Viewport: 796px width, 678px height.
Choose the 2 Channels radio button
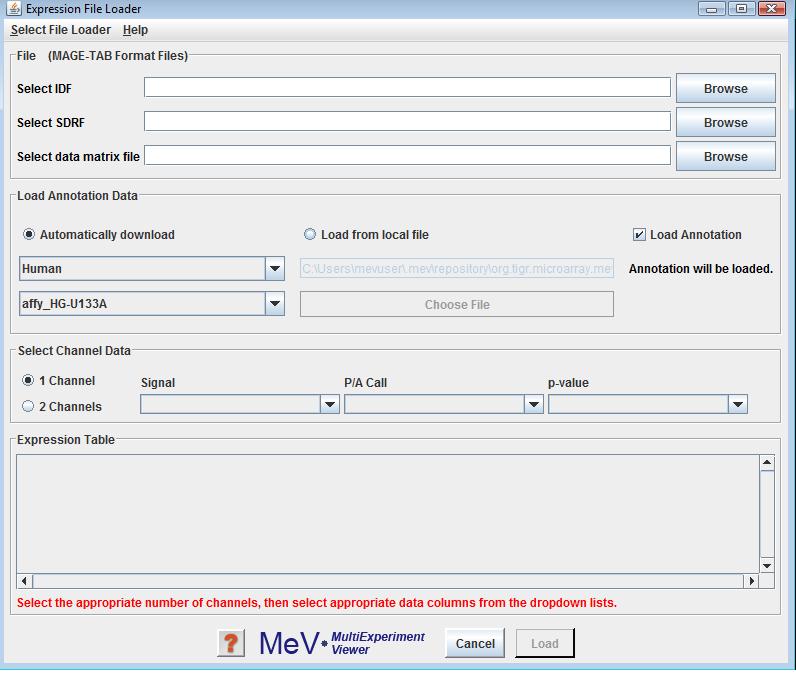pos(28,406)
